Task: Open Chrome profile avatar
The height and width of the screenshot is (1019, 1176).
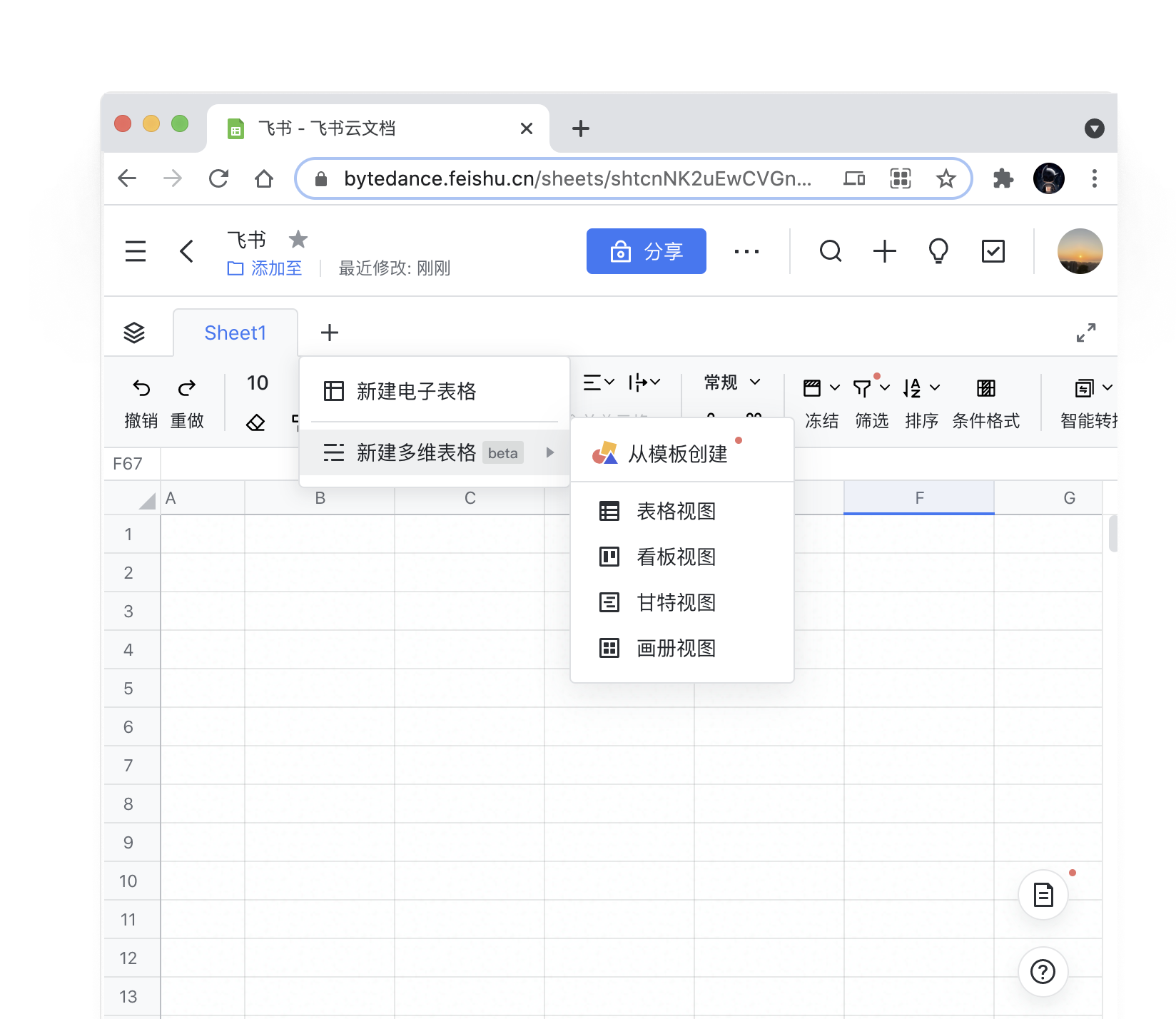Action: tap(1049, 178)
